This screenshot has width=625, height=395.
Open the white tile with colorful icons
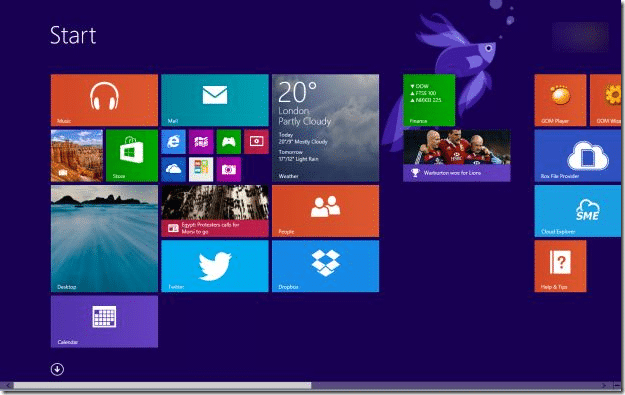click(x=201, y=169)
